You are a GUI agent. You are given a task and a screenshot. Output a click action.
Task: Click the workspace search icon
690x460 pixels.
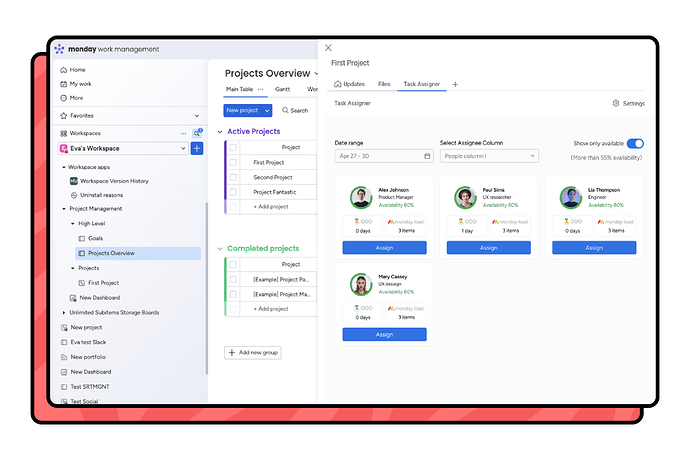[x=197, y=133]
